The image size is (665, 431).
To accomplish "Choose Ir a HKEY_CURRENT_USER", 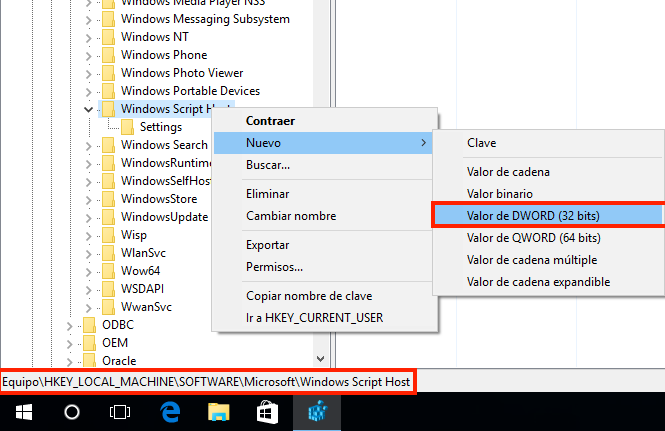I will [x=314, y=318].
